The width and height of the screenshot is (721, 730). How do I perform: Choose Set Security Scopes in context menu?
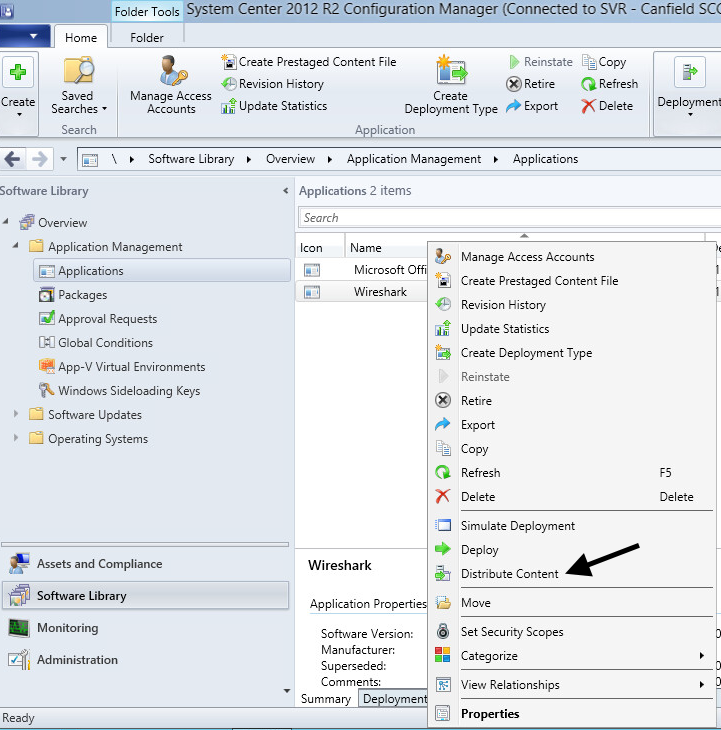[x=572, y=632]
